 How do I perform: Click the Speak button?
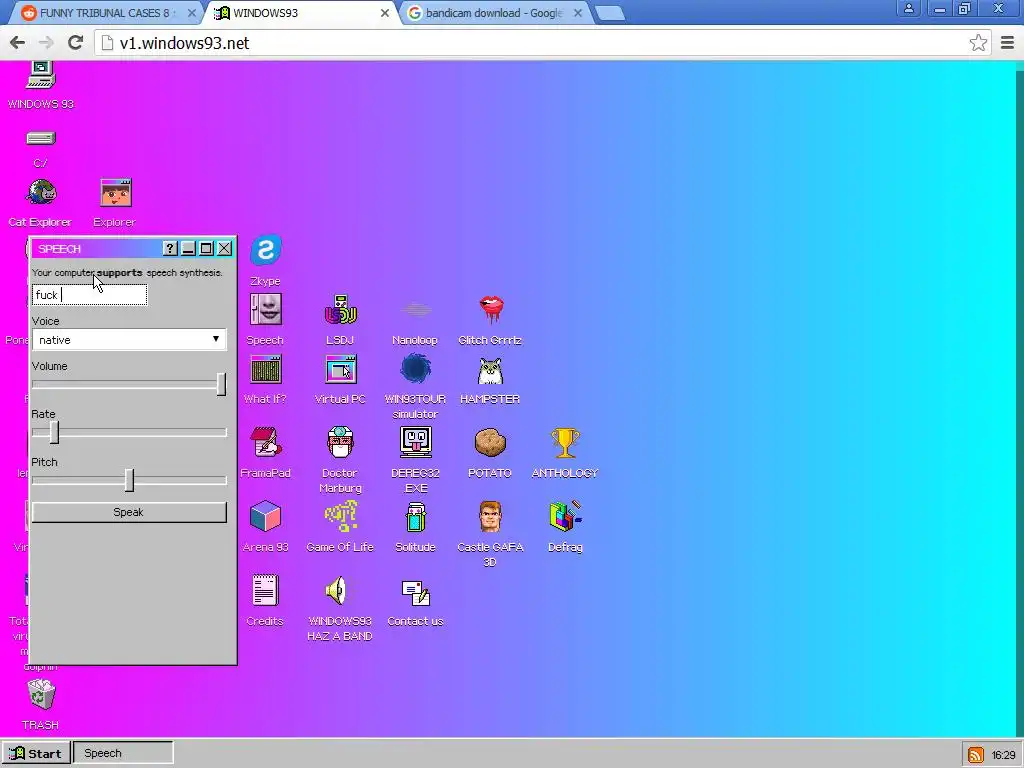[129, 512]
